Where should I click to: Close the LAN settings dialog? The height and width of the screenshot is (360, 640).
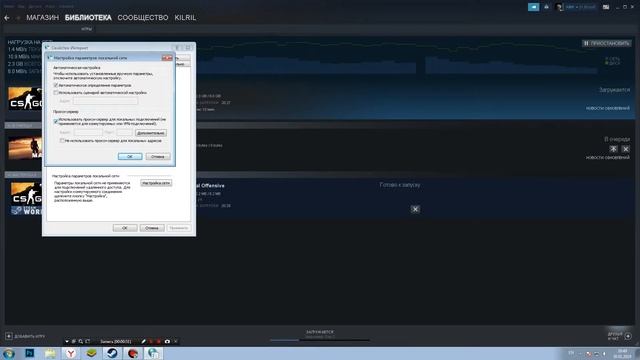[x=167, y=58]
